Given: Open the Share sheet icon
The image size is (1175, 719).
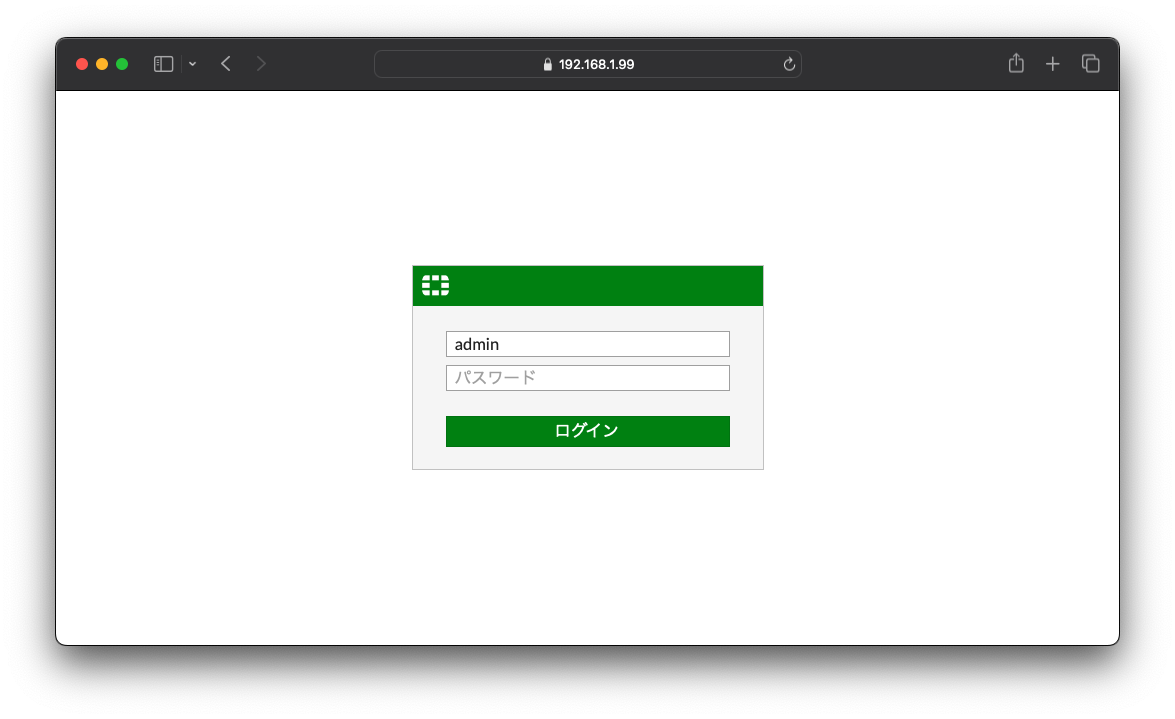Looking at the screenshot, I should [1016, 63].
